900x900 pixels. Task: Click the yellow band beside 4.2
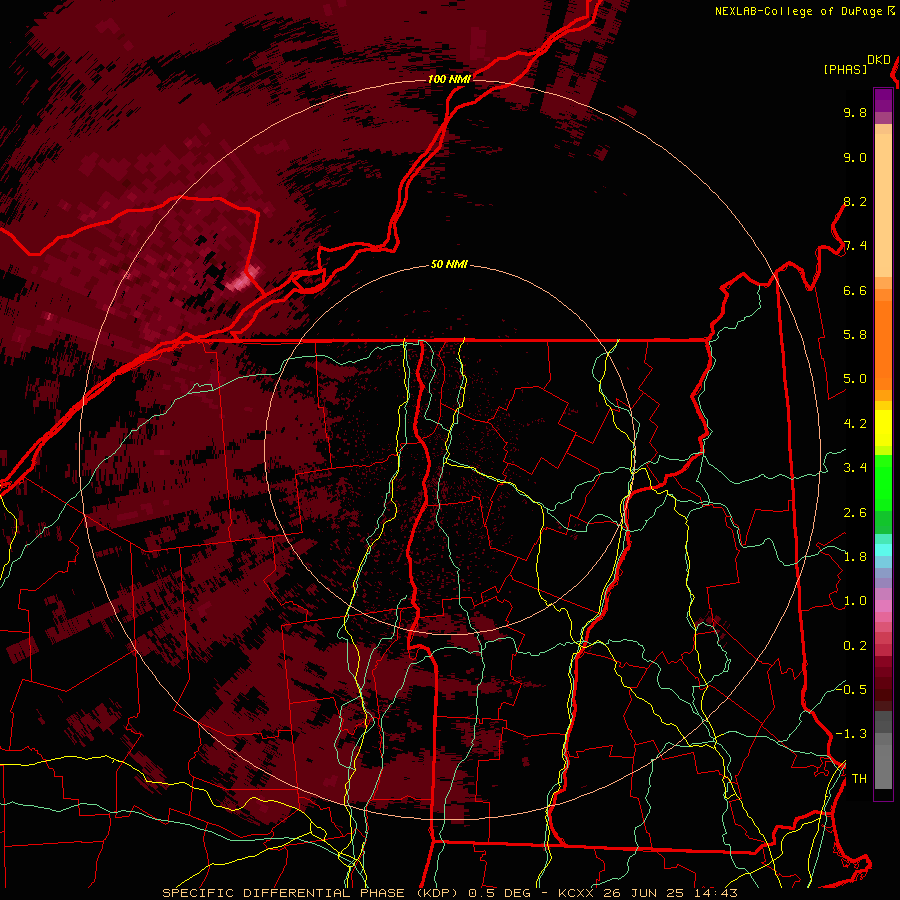point(883,428)
